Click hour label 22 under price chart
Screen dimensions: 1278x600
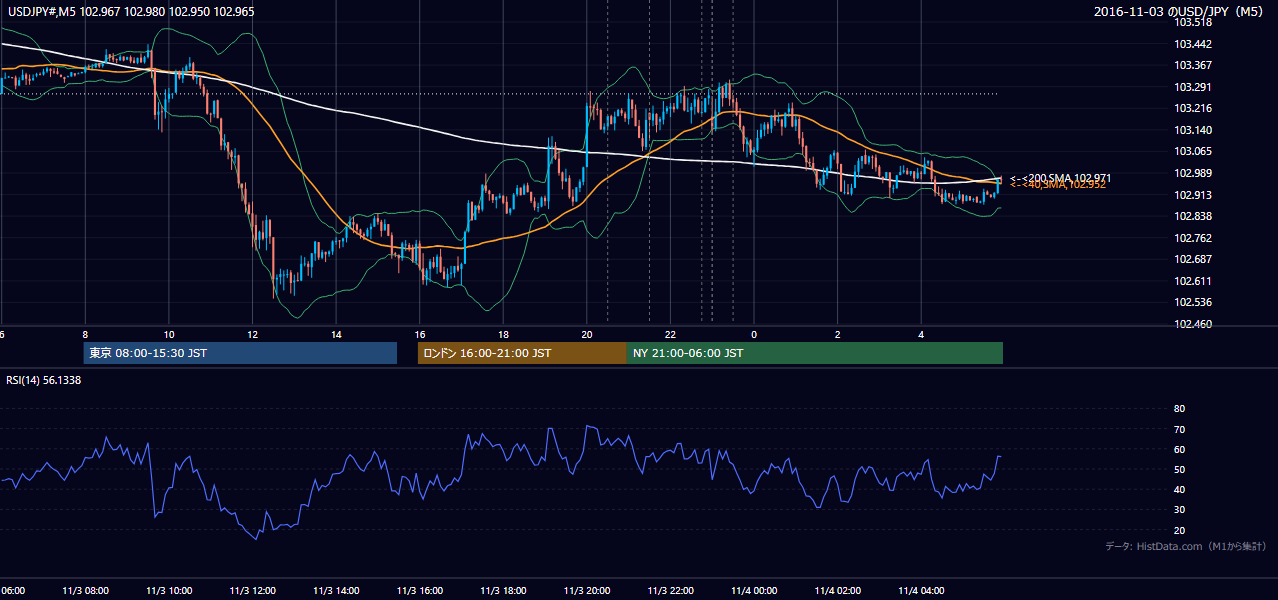[671, 334]
